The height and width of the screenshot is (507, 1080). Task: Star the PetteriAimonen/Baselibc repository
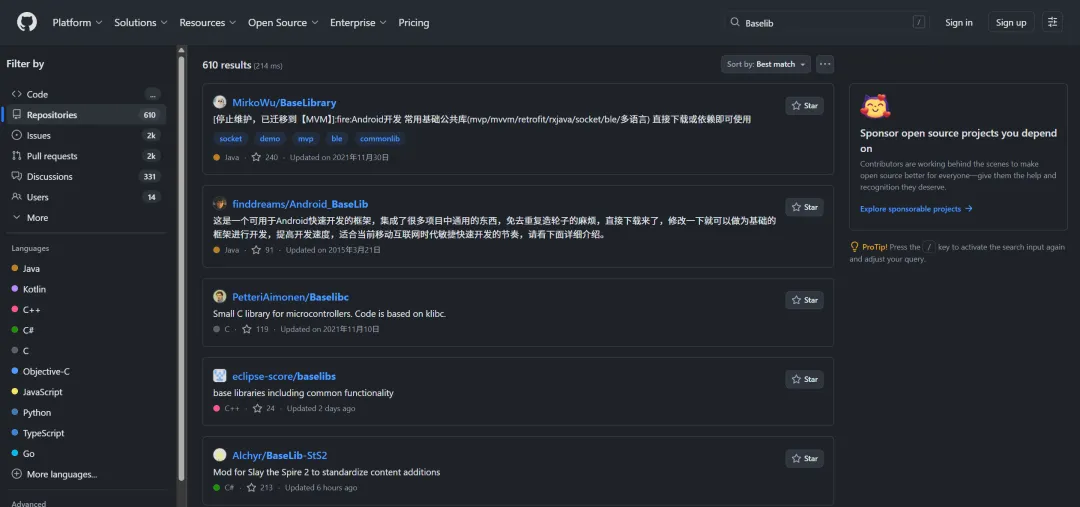pos(804,300)
